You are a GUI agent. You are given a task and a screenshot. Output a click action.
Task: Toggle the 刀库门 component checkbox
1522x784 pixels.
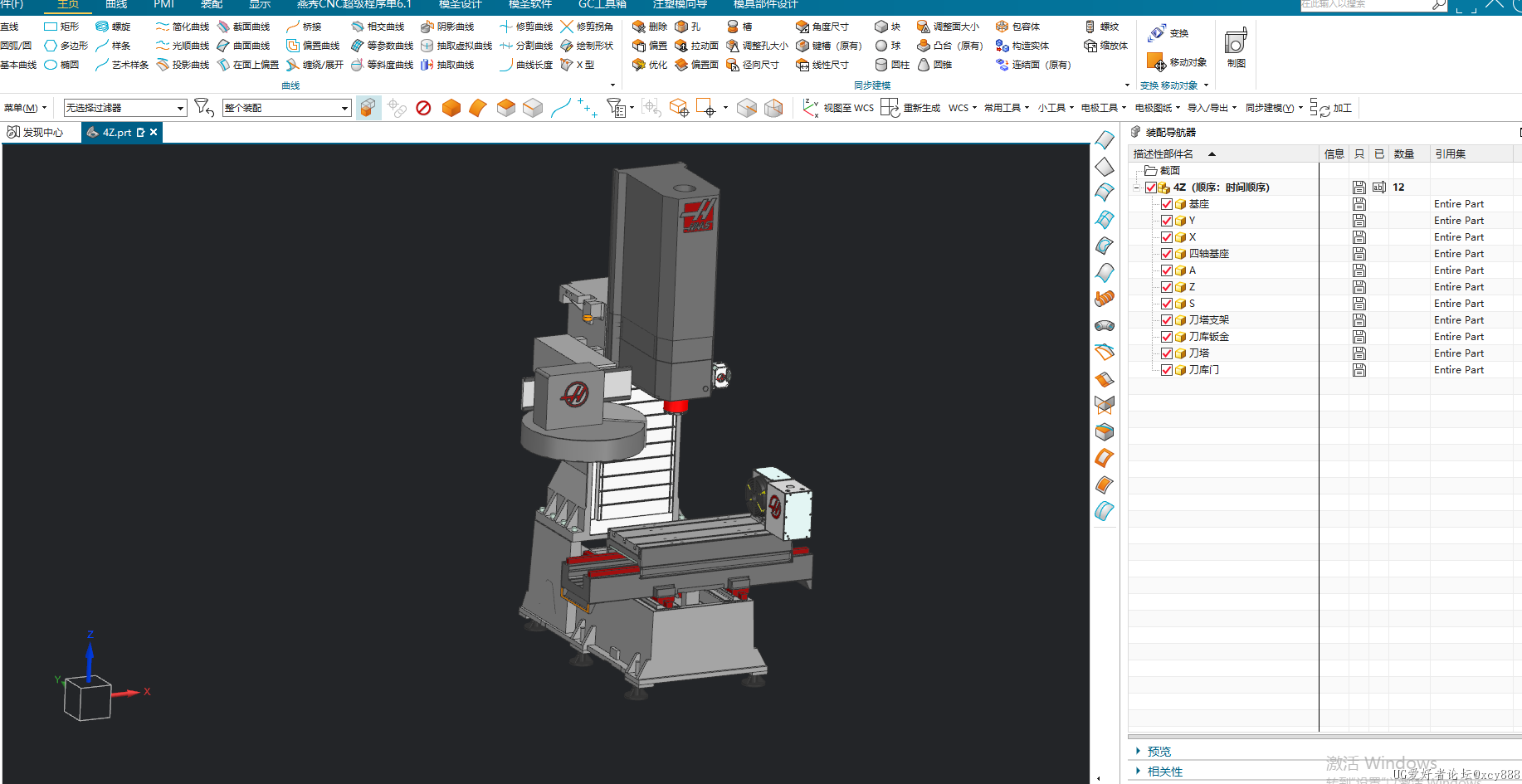tap(1167, 370)
